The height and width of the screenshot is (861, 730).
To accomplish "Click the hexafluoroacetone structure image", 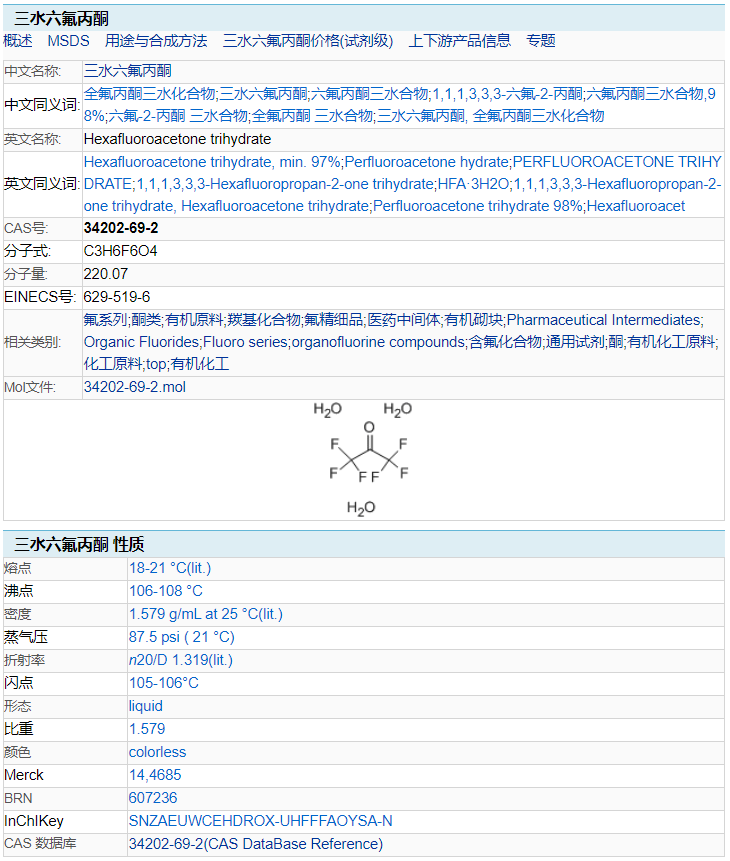I will click(363, 460).
